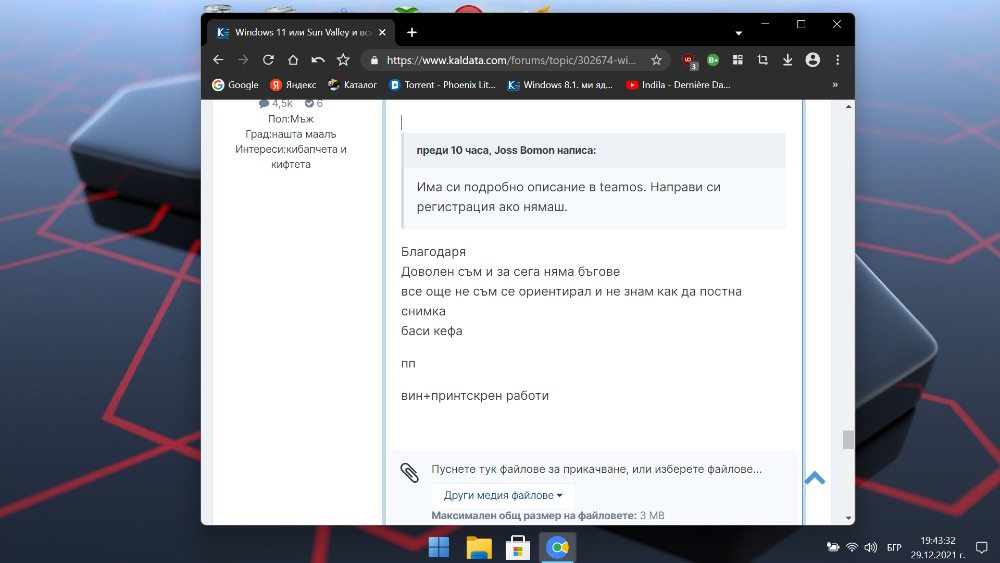Click the grid tiles toolbar icon
The height and width of the screenshot is (563, 1000).
point(738,60)
